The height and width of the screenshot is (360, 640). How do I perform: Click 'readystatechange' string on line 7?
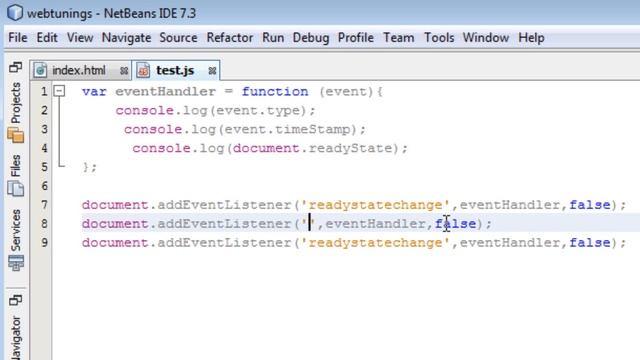click(375, 205)
